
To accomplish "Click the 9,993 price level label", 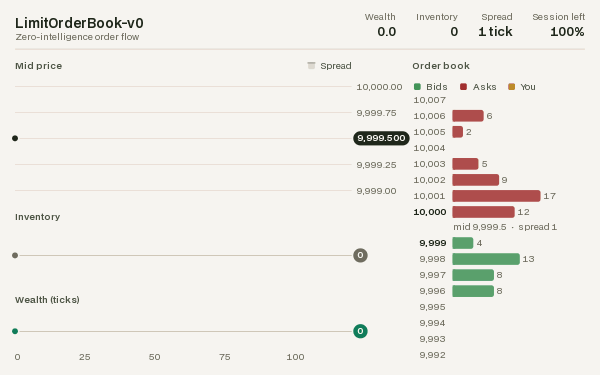I will click(432, 339).
